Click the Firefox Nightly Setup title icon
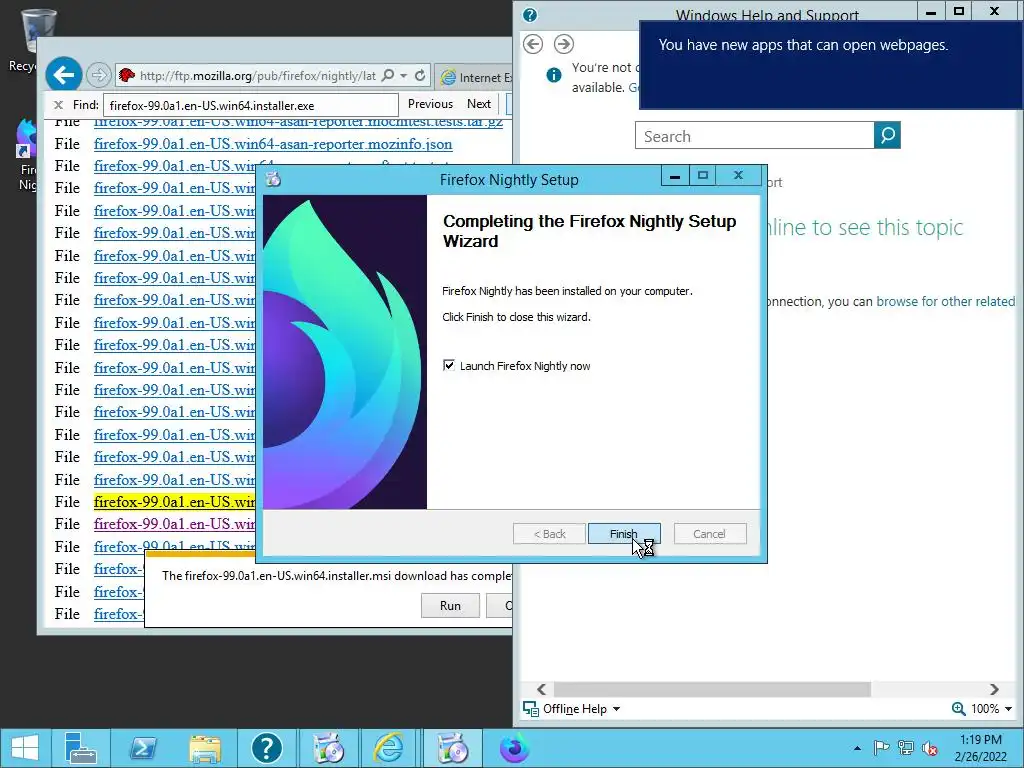1024x768 pixels. point(273,178)
